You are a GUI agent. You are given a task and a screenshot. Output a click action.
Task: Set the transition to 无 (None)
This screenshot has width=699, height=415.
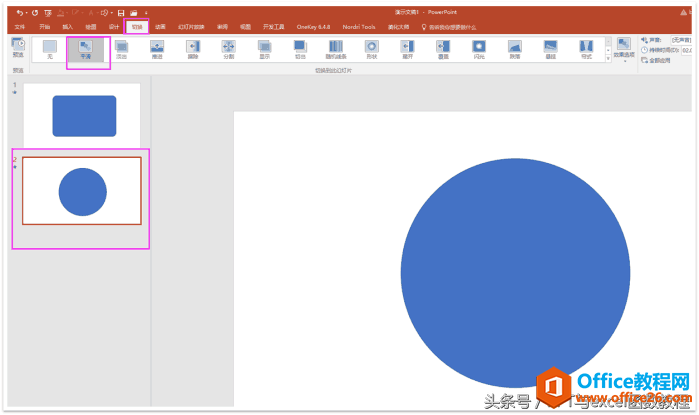coord(50,49)
